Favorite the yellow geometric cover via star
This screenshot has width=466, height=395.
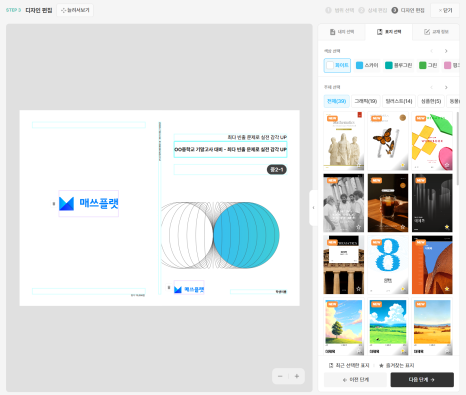[447, 165]
